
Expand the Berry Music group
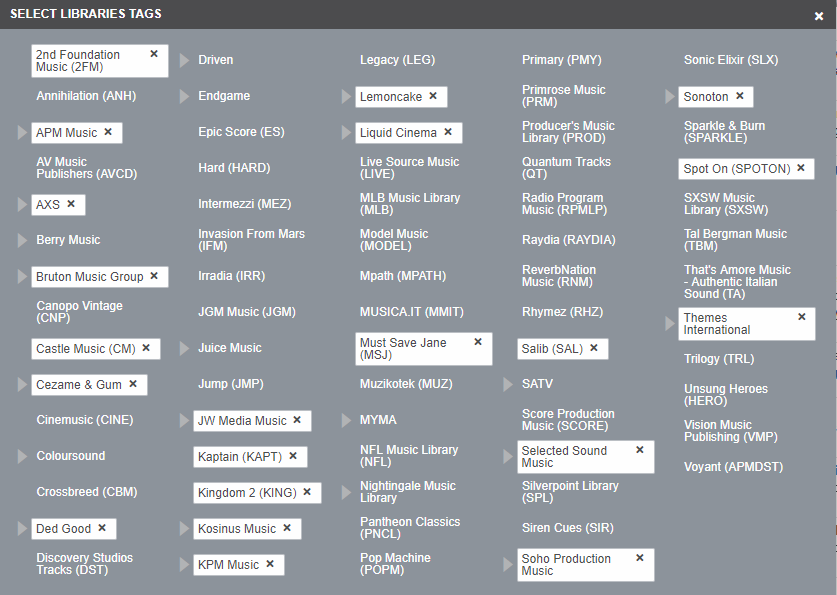point(22,241)
